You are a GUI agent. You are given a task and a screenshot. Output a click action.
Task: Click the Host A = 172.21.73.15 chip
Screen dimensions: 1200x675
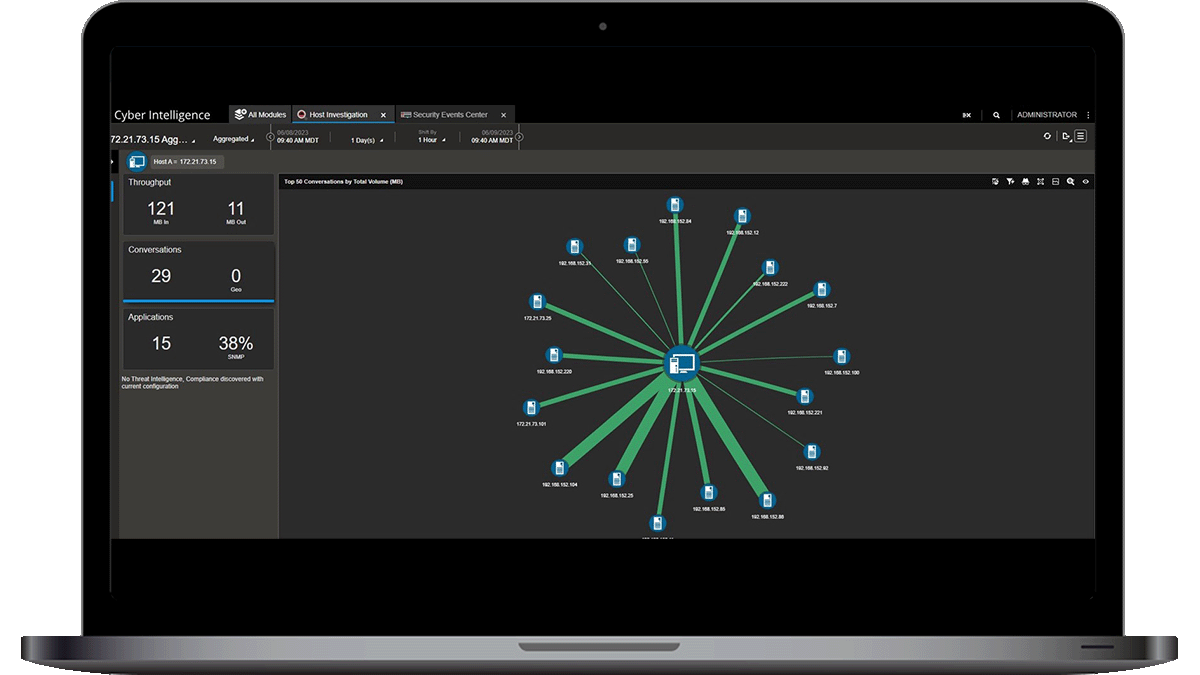pos(185,161)
